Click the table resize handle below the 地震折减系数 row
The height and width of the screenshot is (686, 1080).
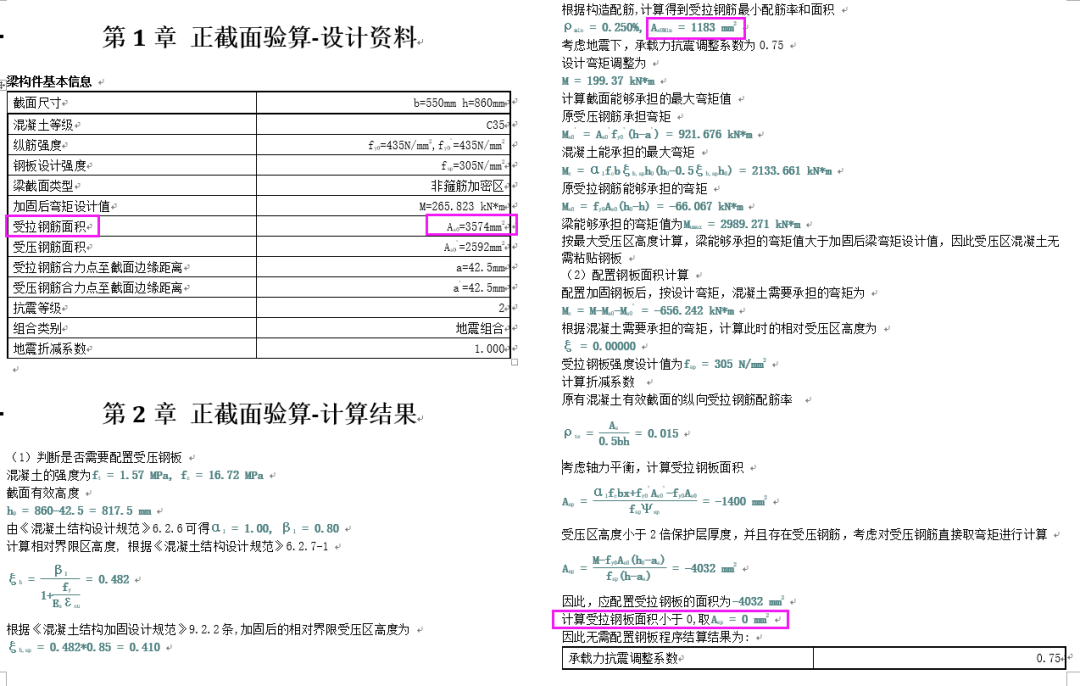pyautogui.click(x=515, y=362)
